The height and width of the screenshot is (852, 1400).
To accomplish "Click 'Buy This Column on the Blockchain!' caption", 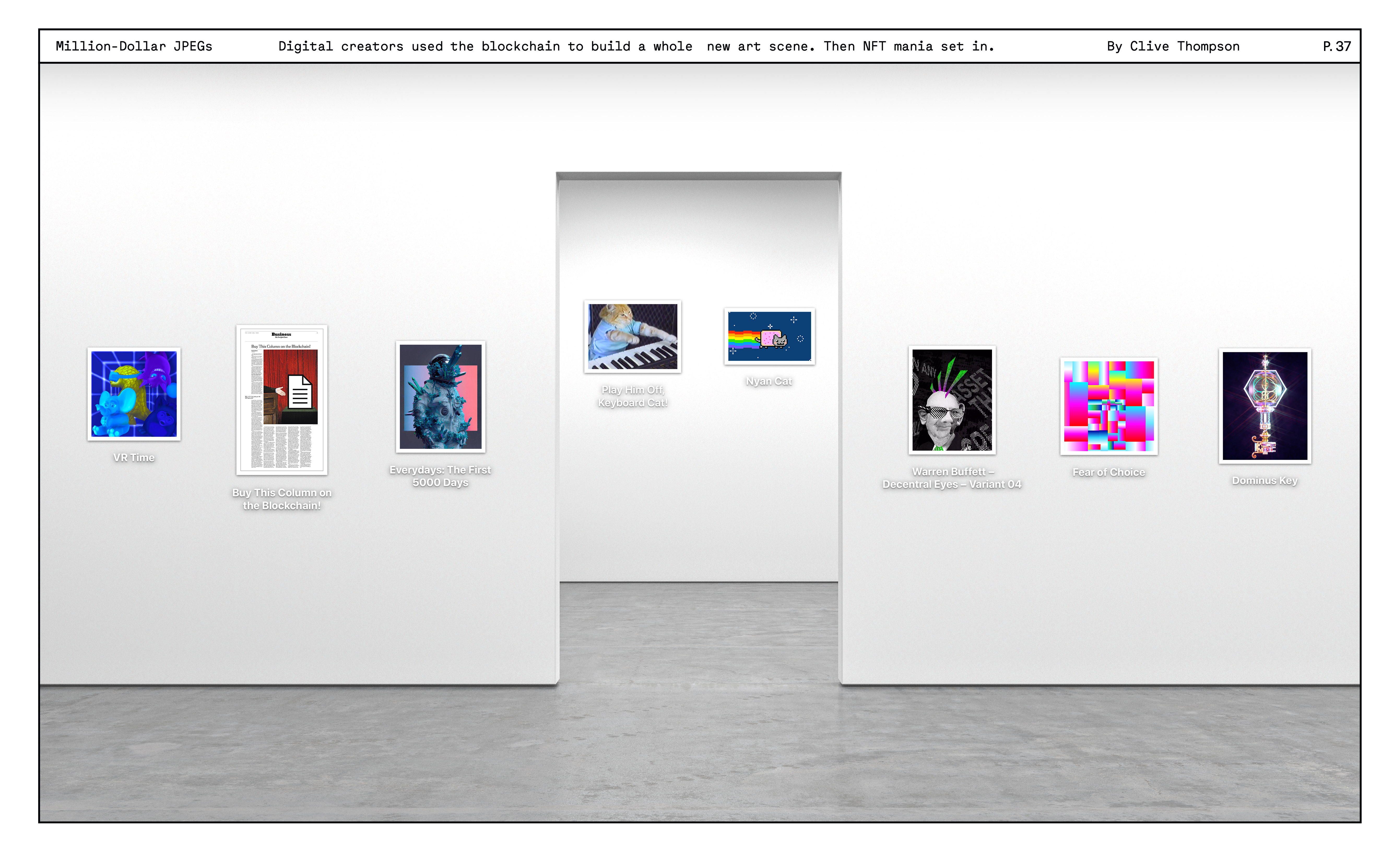I will click(x=282, y=499).
